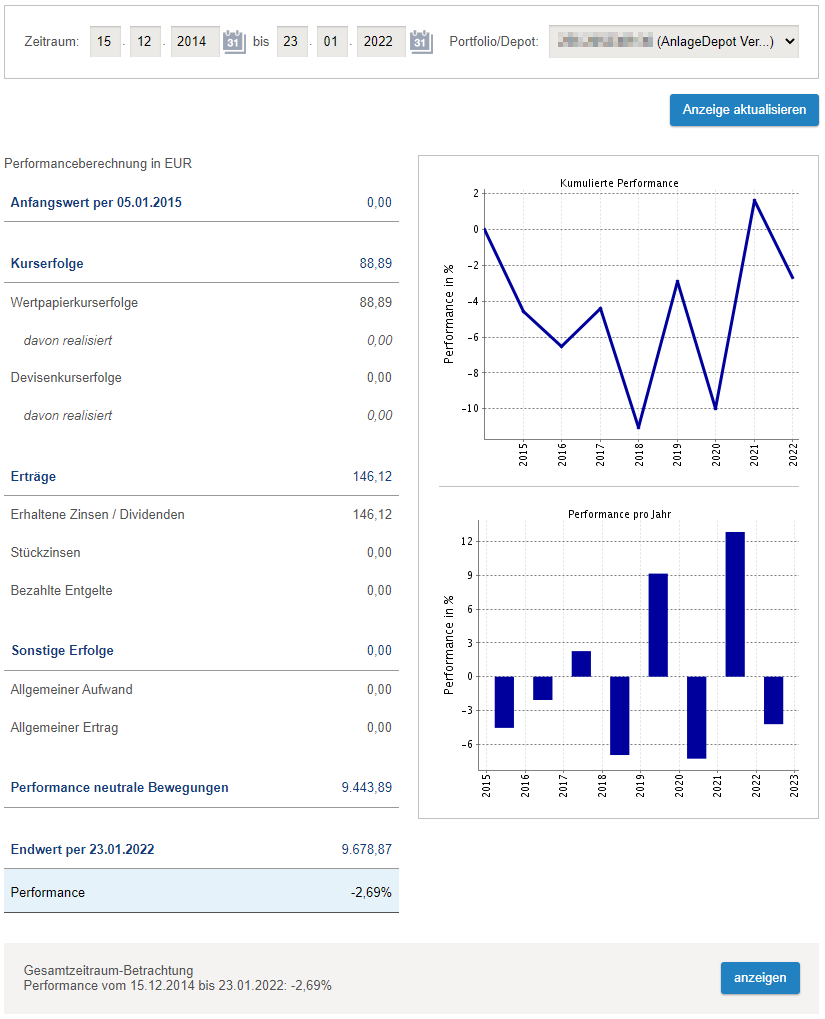Open the start date calendar picker
Screen dimensions: 825x1019
[234, 42]
